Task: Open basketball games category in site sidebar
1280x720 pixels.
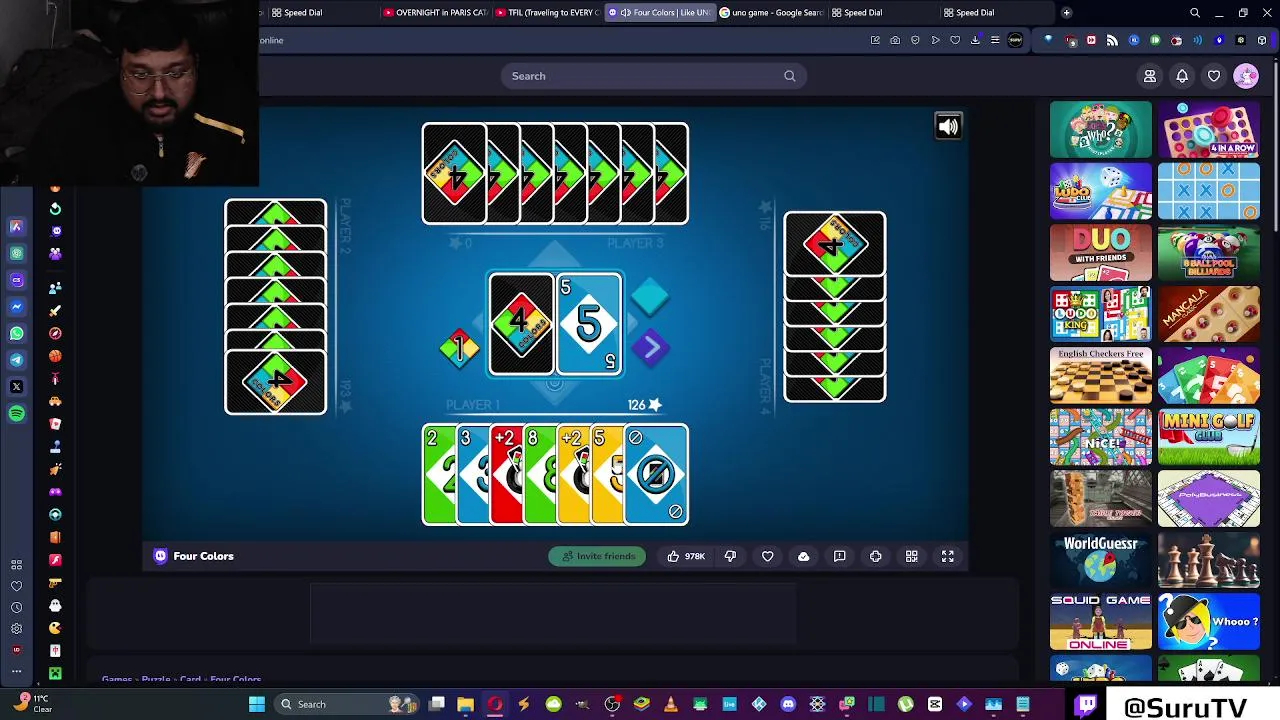Action: (55, 356)
